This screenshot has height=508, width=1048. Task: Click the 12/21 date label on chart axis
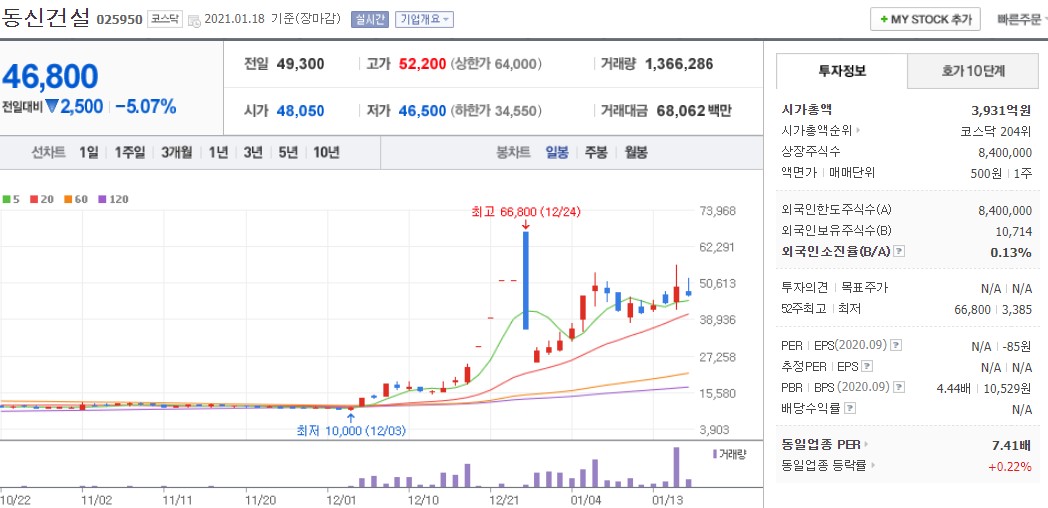[505, 499]
